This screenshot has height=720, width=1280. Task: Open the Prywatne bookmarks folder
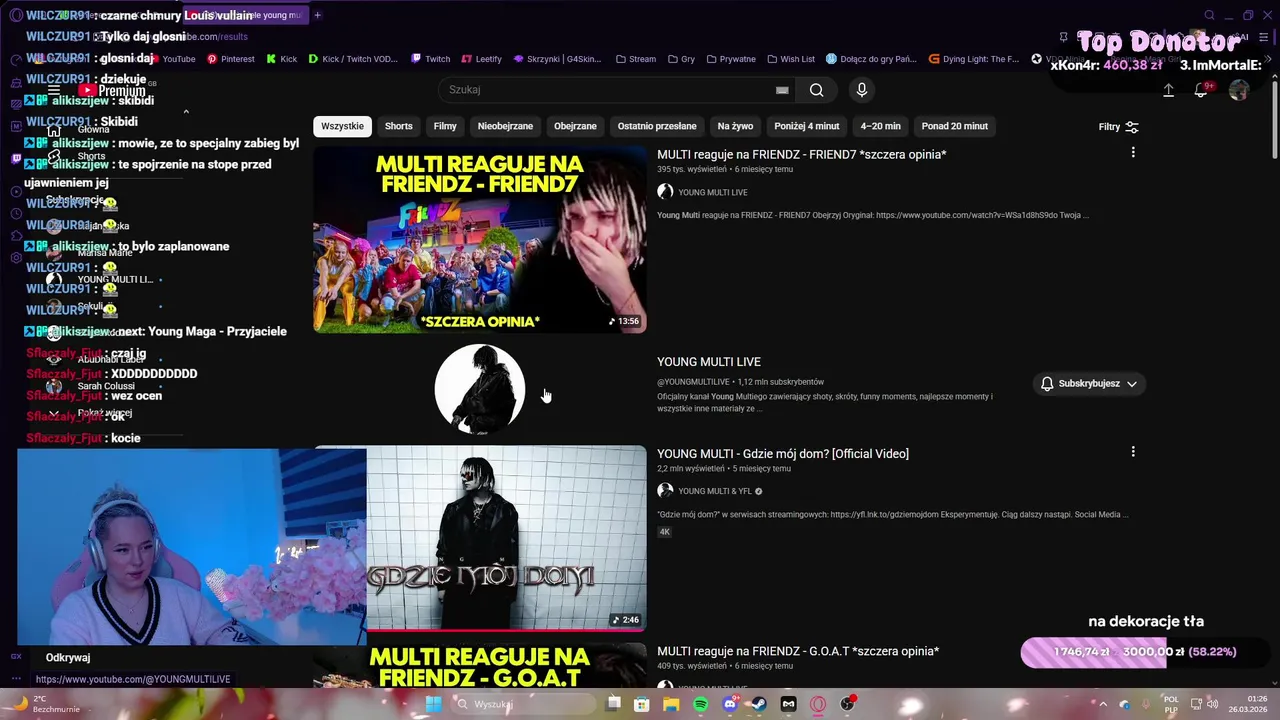click(730, 59)
